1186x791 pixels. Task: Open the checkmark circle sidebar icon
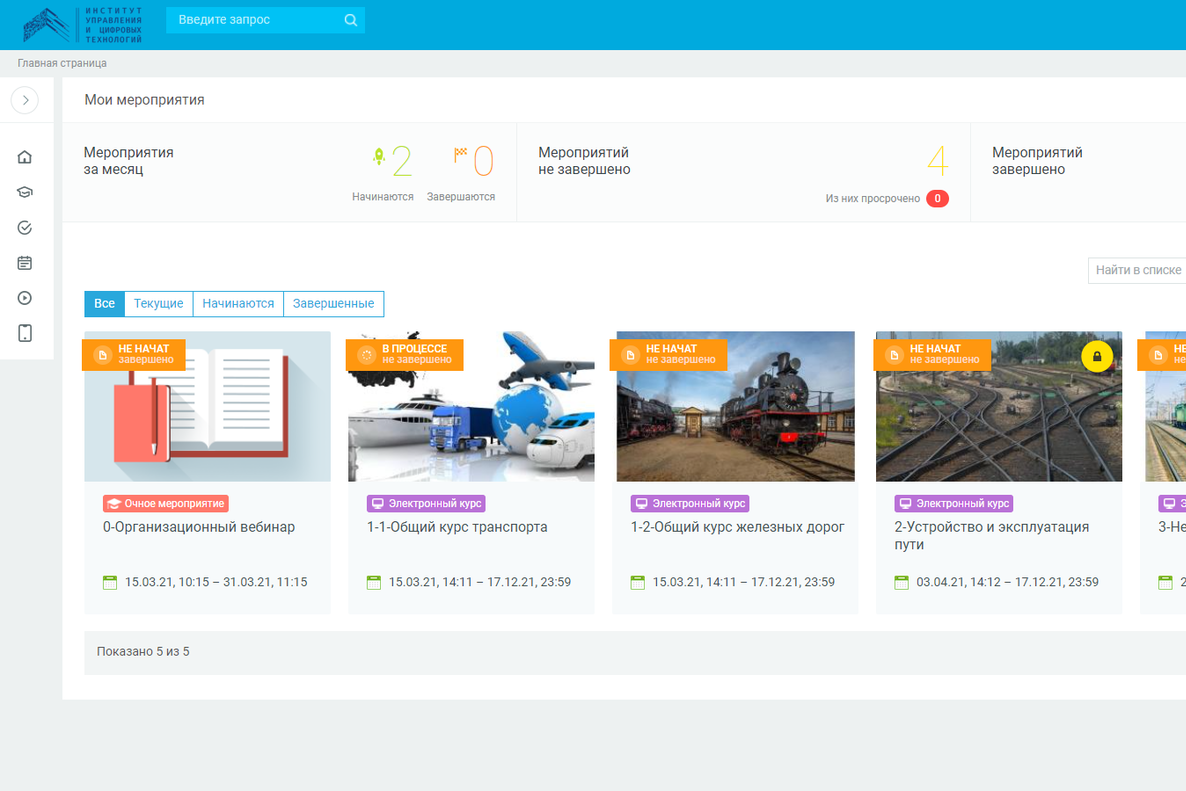(25, 228)
